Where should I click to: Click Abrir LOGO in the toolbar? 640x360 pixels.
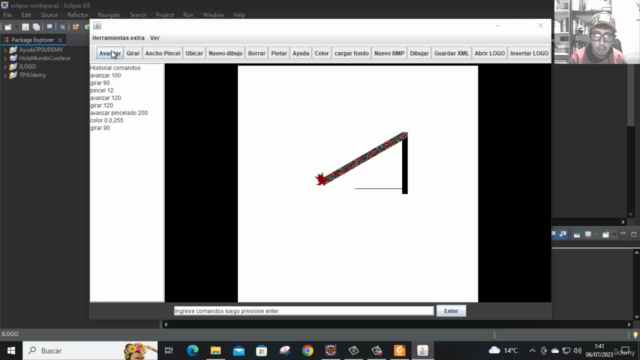coord(489,53)
